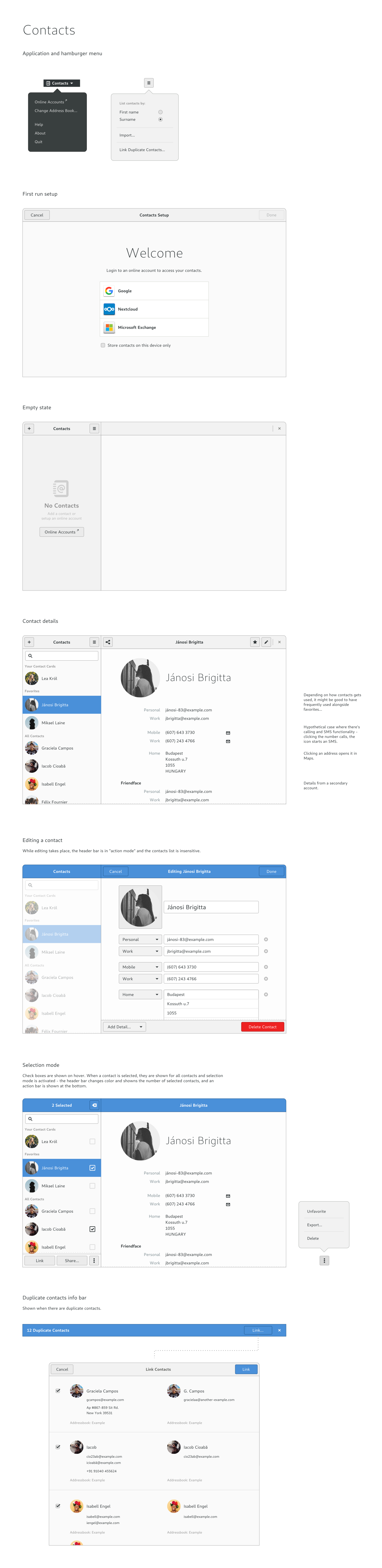Check Graciela Campos box in selection mode
The image size is (382, 1568).
[x=93, y=1211]
